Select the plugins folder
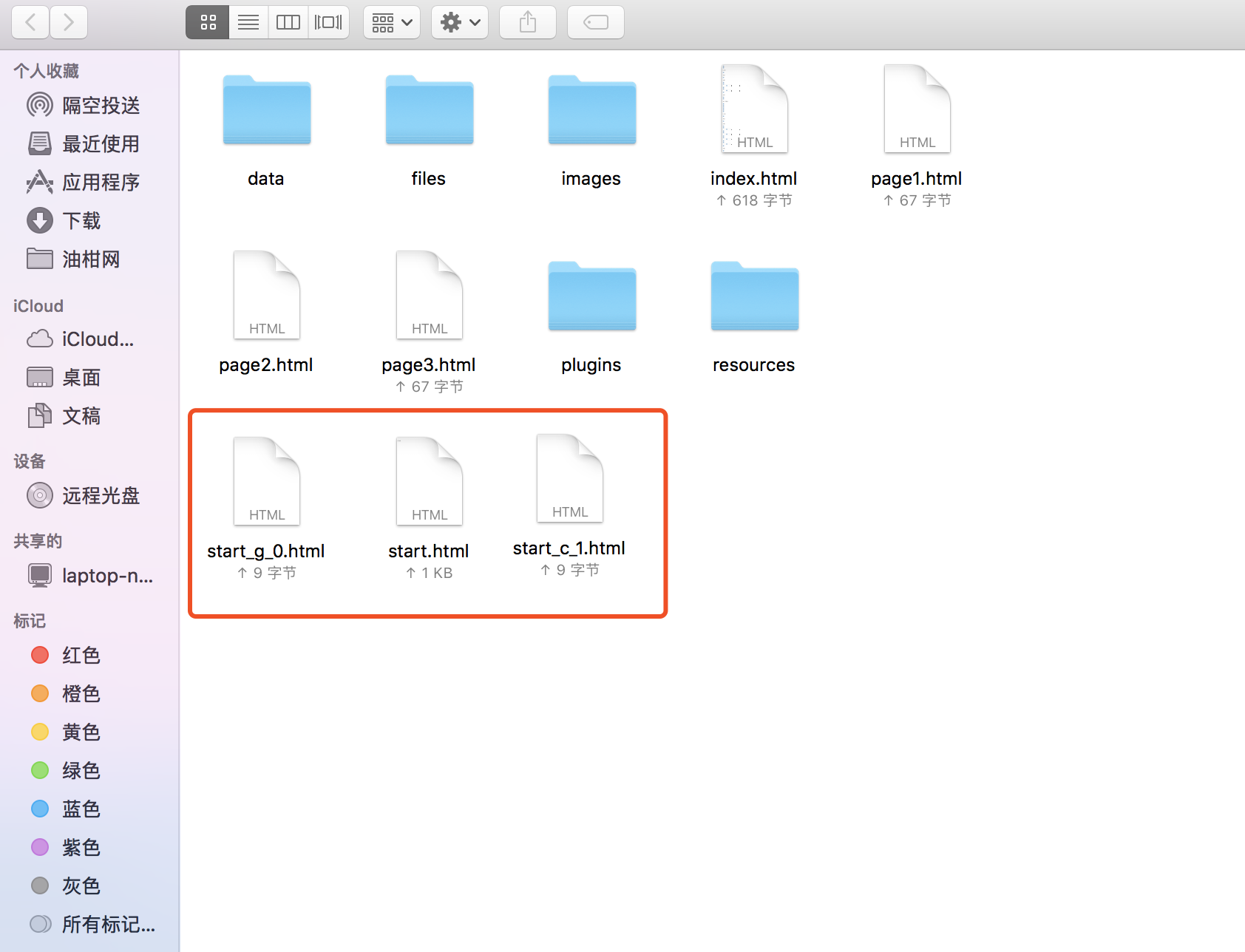This screenshot has width=1245, height=952. (591, 318)
